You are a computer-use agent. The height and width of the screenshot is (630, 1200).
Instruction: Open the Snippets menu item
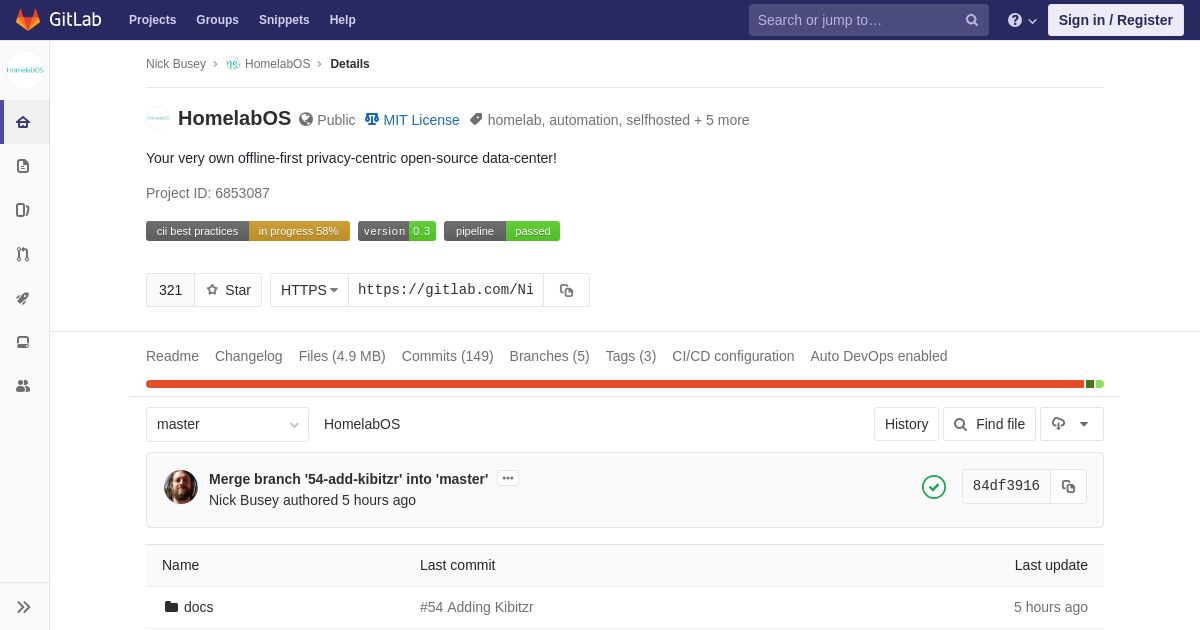[284, 20]
